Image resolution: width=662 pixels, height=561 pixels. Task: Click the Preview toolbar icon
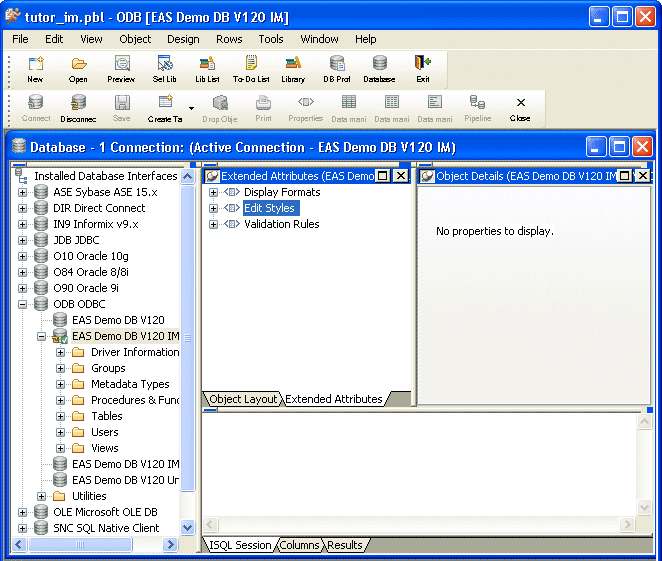point(122,69)
